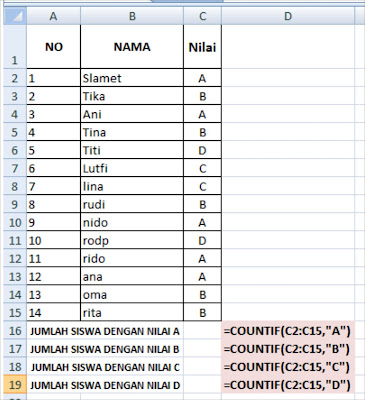The width and height of the screenshot is (365, 400).
Task: Select the cell containing Tika
Action: [x=132, y=96]
